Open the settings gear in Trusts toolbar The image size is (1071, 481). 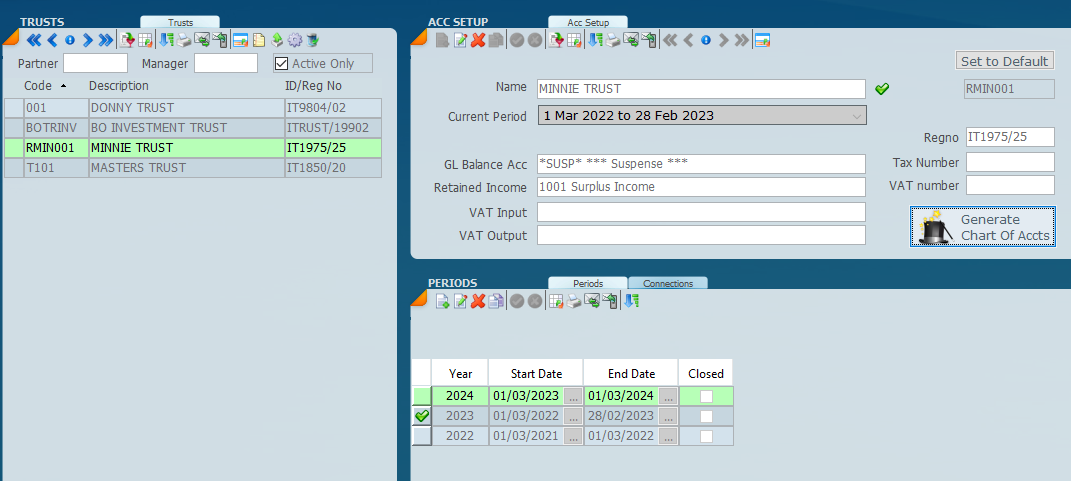pos(294,40)
